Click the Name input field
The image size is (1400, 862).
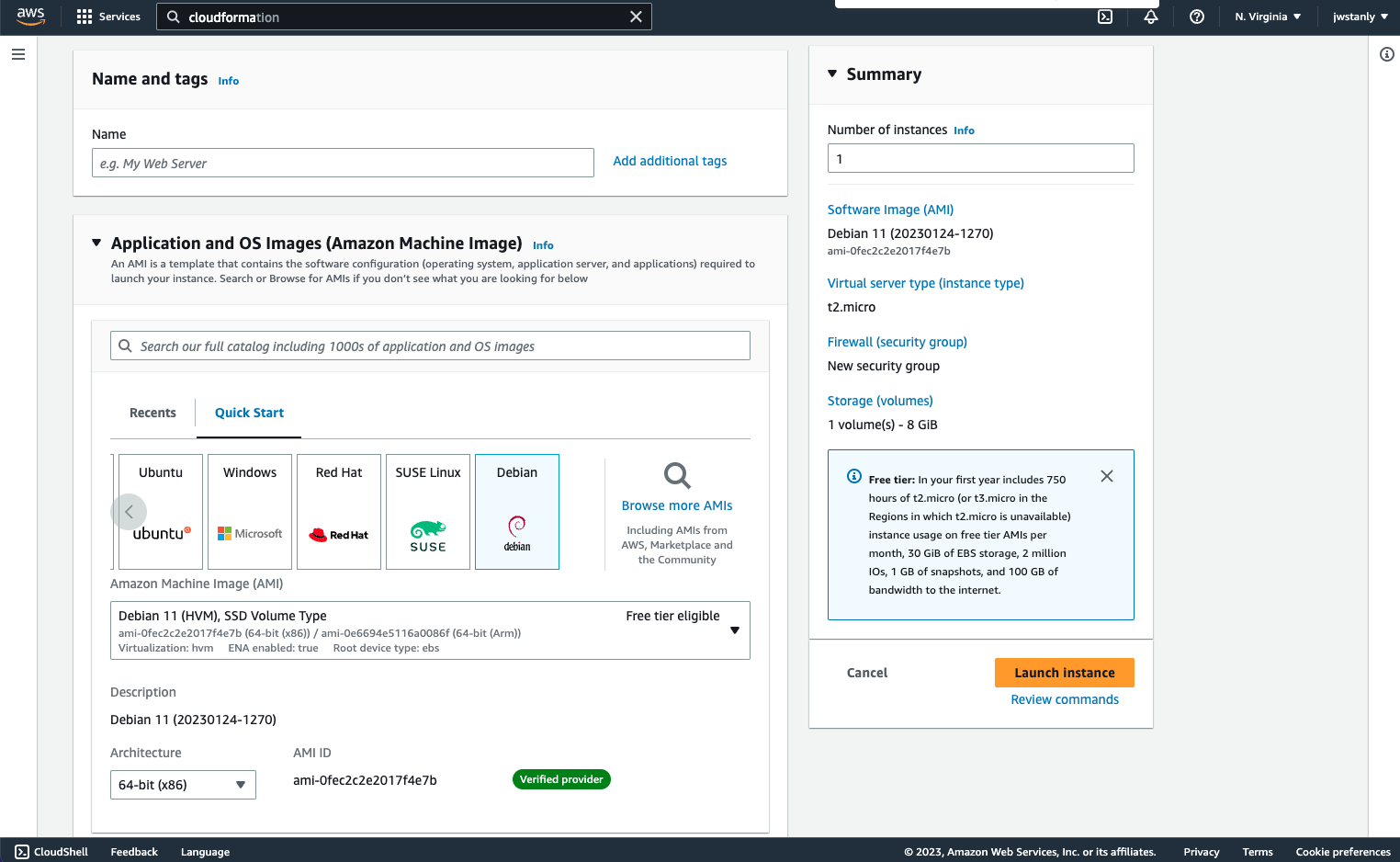[x=343, y=164]
